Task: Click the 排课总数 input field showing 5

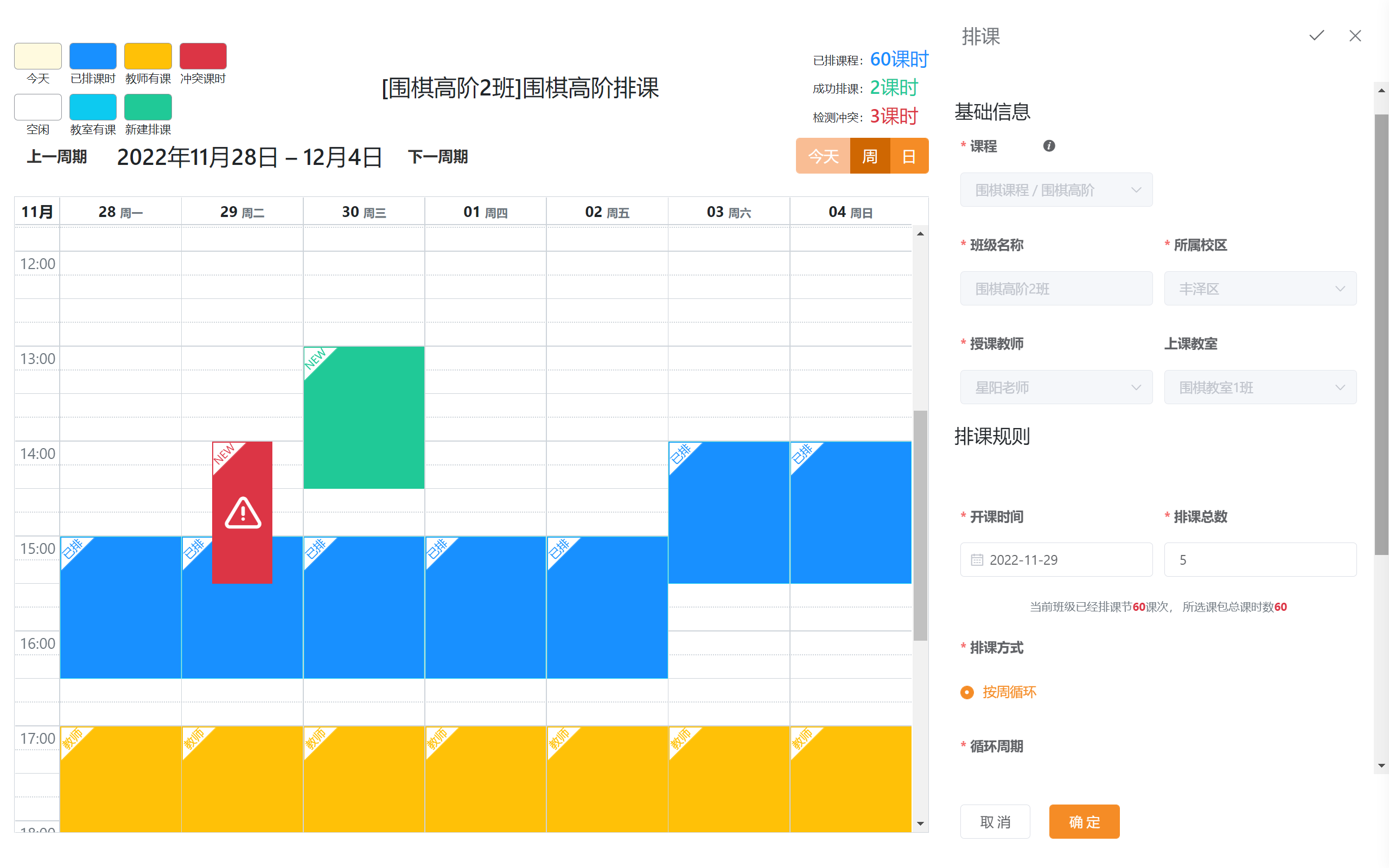Action: [x=1260, y=560]
